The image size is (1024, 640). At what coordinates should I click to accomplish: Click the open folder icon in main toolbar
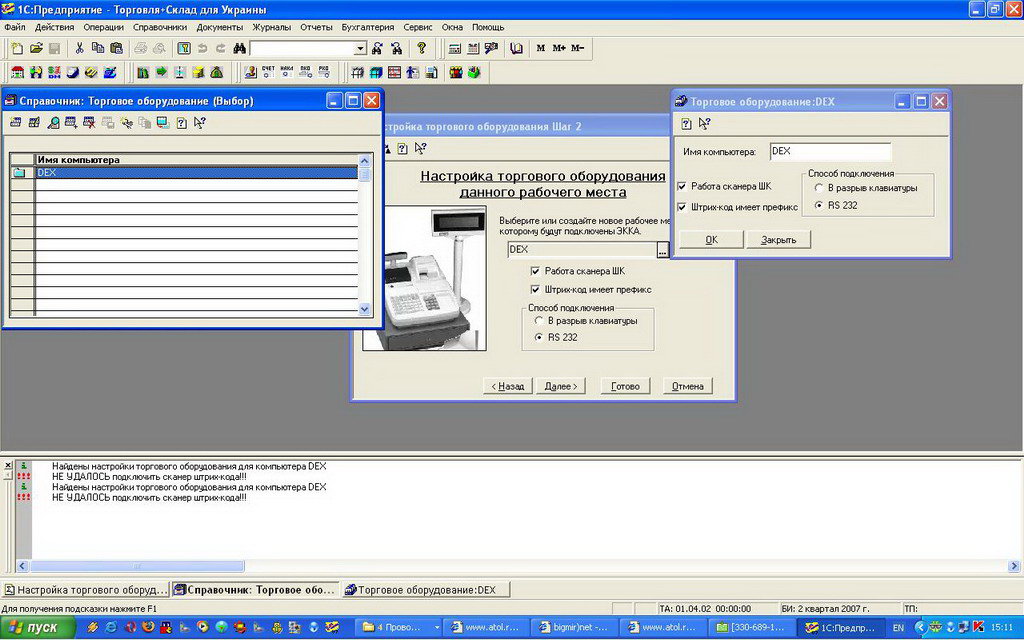coord(36,48)
